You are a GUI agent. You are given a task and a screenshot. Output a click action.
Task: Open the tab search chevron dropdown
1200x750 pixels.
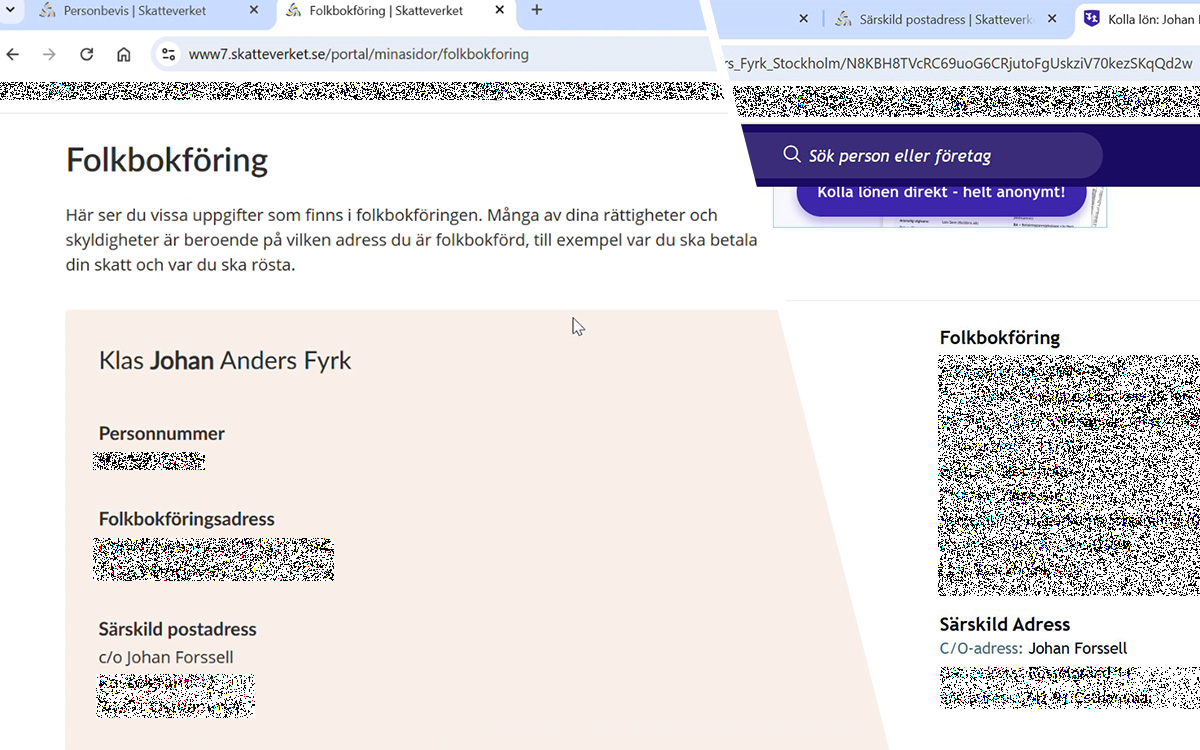(11, 10)
